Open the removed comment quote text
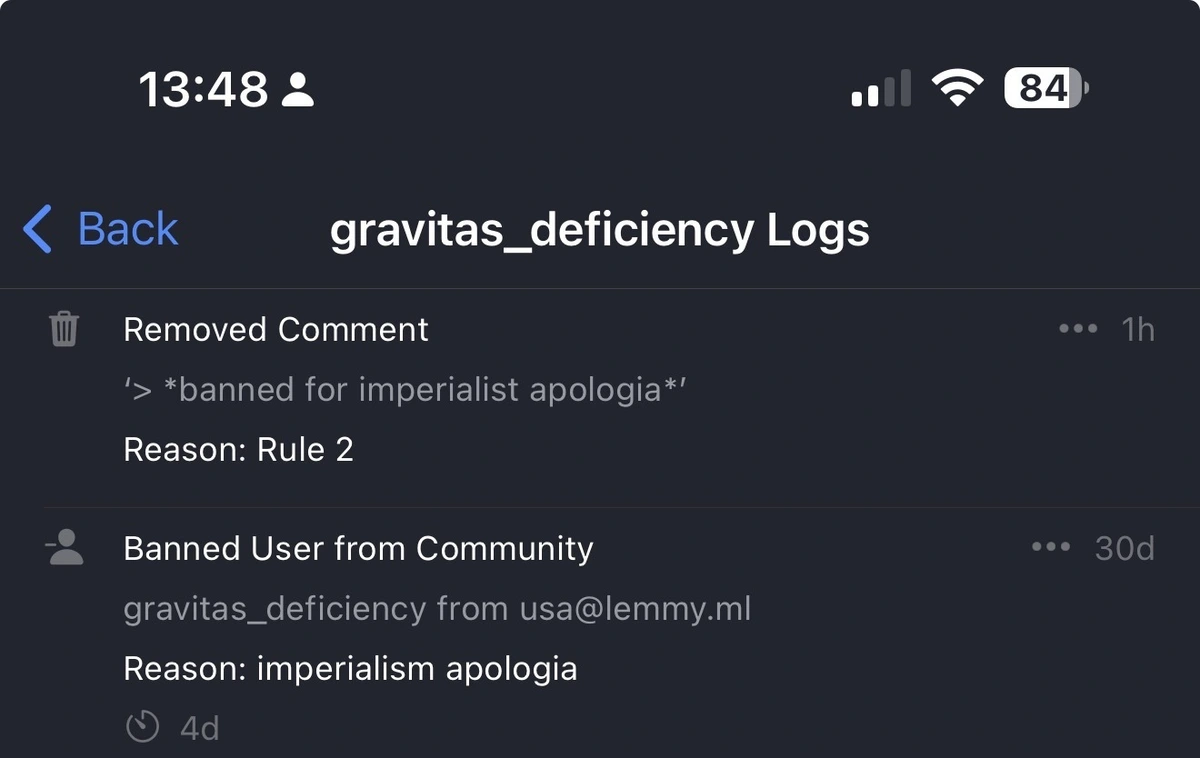This screenshot has height=758, width=1200. (404, 389)
